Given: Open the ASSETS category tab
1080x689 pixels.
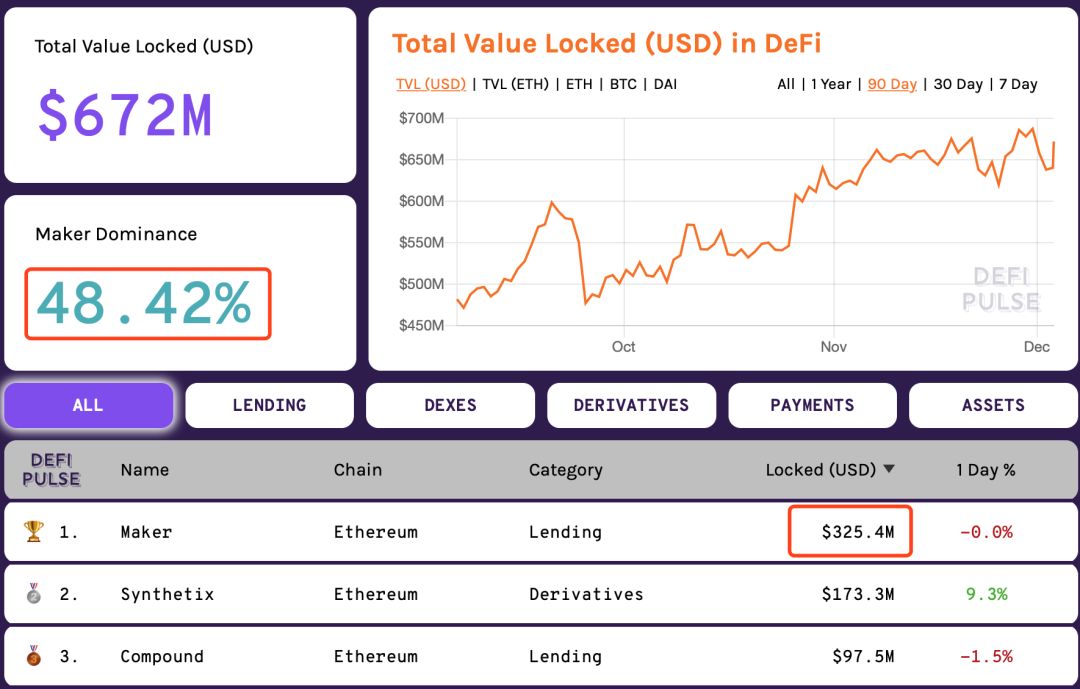Looking at the screenshot, I should [993, 405].
